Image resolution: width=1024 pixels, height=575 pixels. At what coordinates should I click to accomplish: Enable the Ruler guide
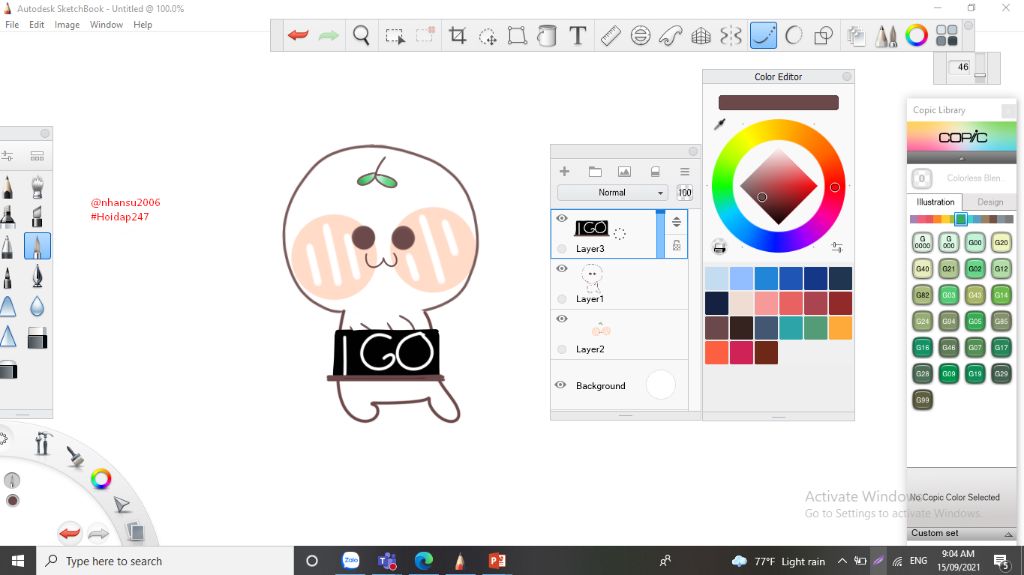[610, 35]
